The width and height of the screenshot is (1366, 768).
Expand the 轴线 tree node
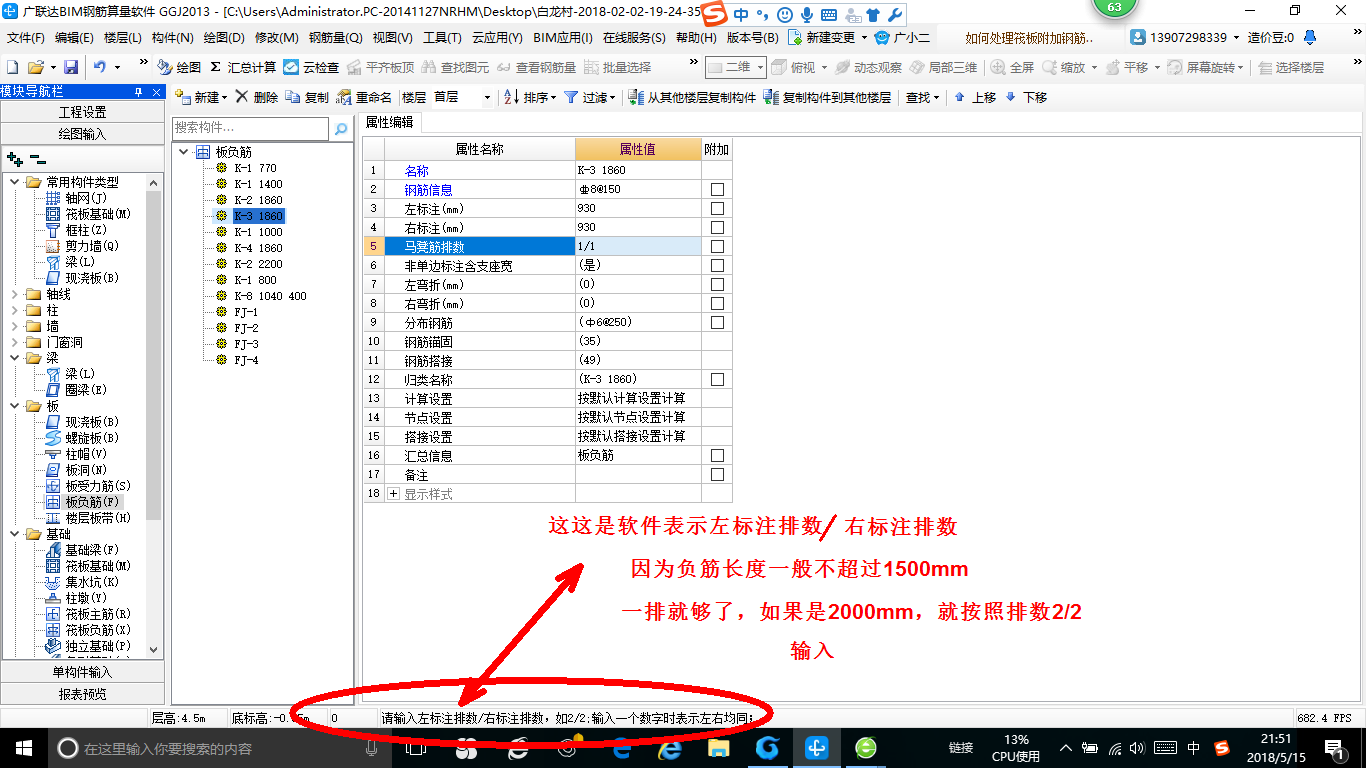pos(14,294)
